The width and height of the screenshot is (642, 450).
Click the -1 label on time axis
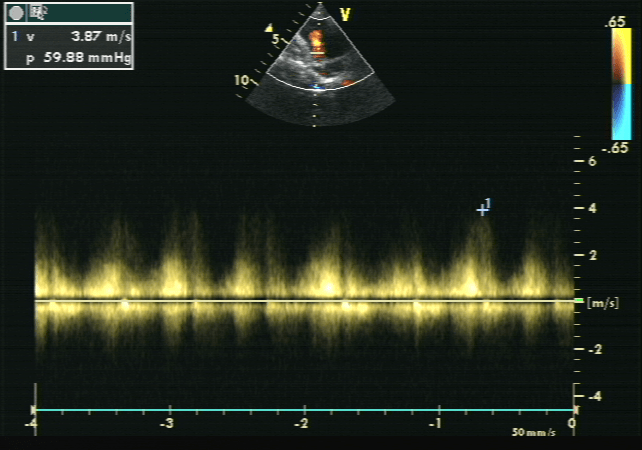436,423
